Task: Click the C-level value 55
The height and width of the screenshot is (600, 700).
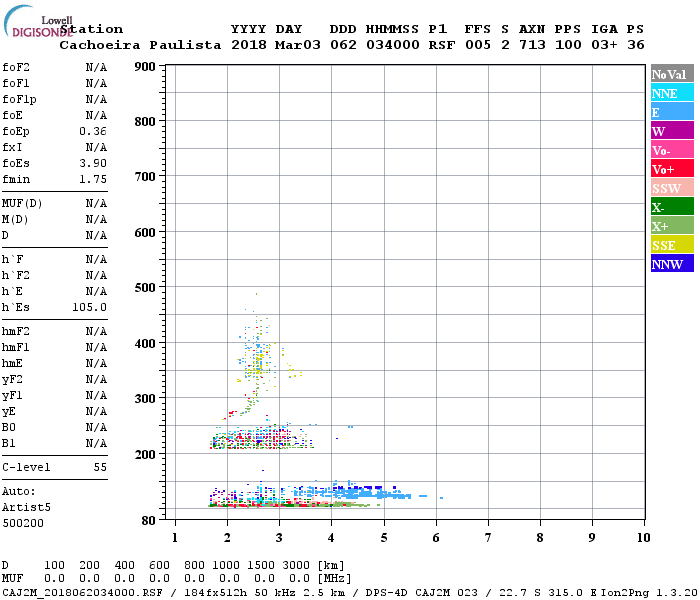Action: (100, 467)
